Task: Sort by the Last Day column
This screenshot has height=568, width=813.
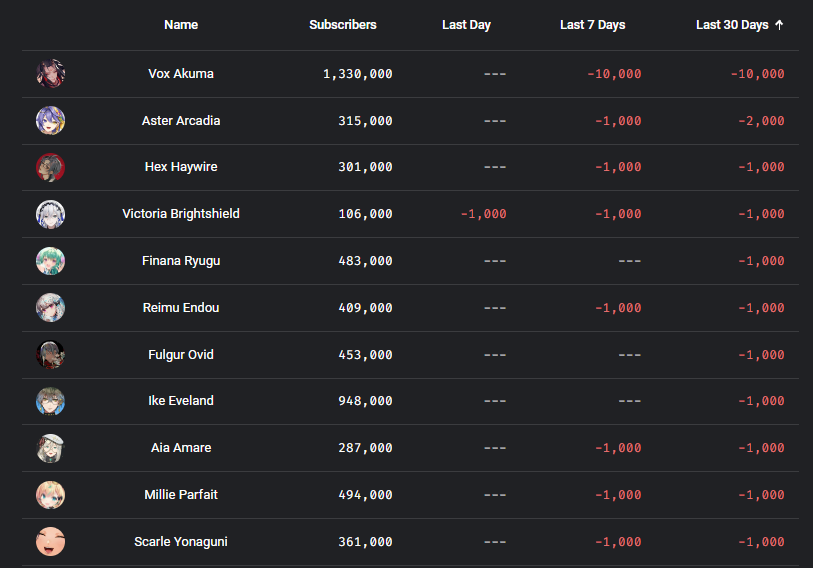Action: click(466, 25)
